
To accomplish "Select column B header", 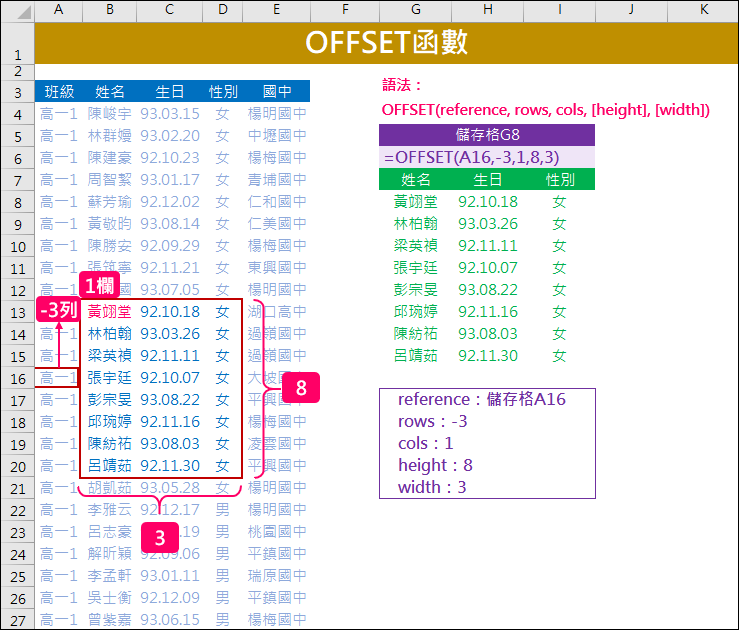I will pyautogui.click(x=110, y=10).
